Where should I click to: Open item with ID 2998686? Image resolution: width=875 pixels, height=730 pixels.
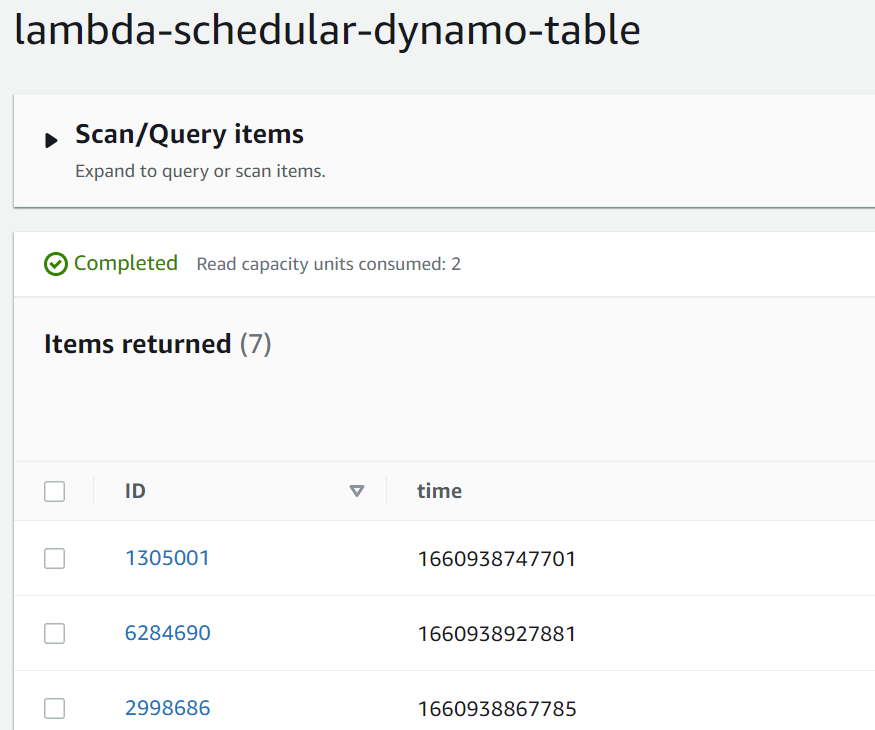click(x=167, y=708)
